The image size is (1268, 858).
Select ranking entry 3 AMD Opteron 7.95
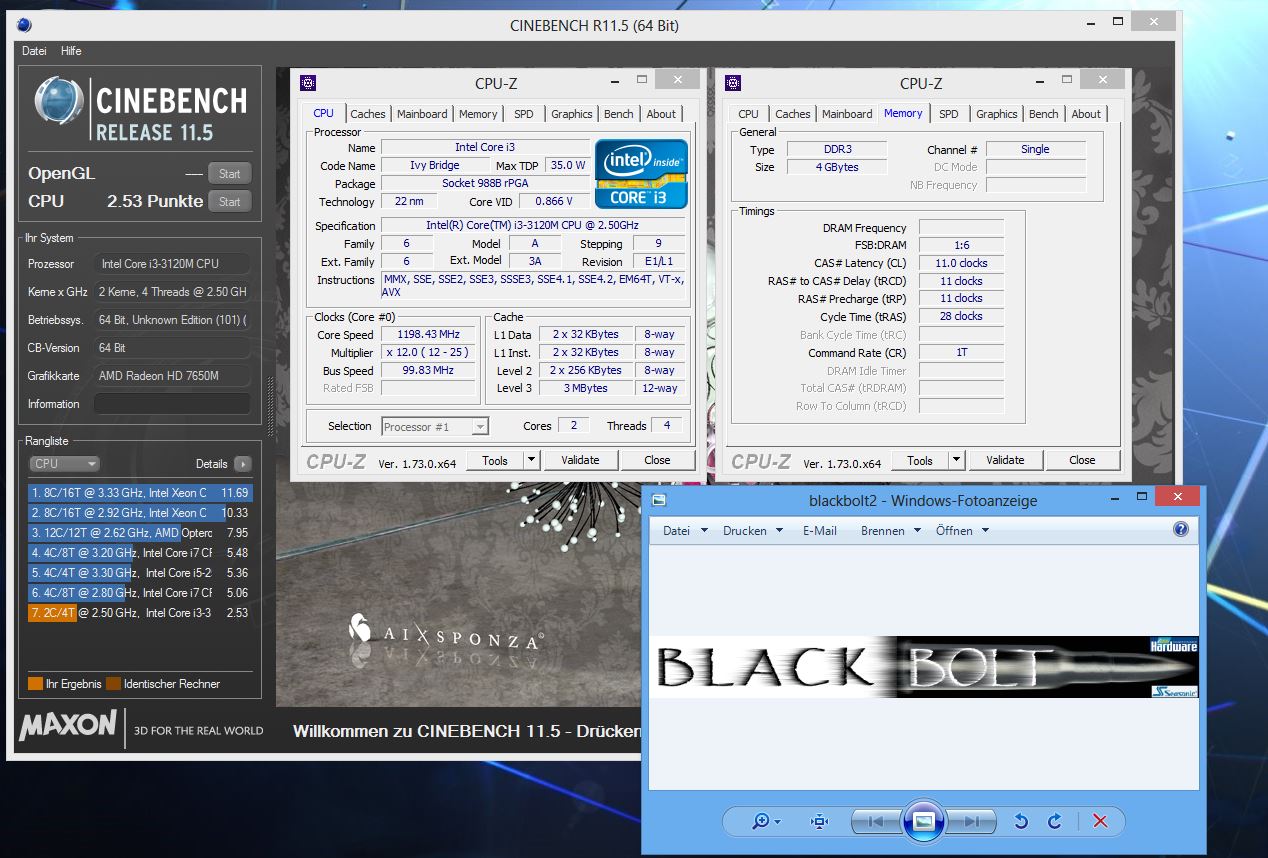140,532
